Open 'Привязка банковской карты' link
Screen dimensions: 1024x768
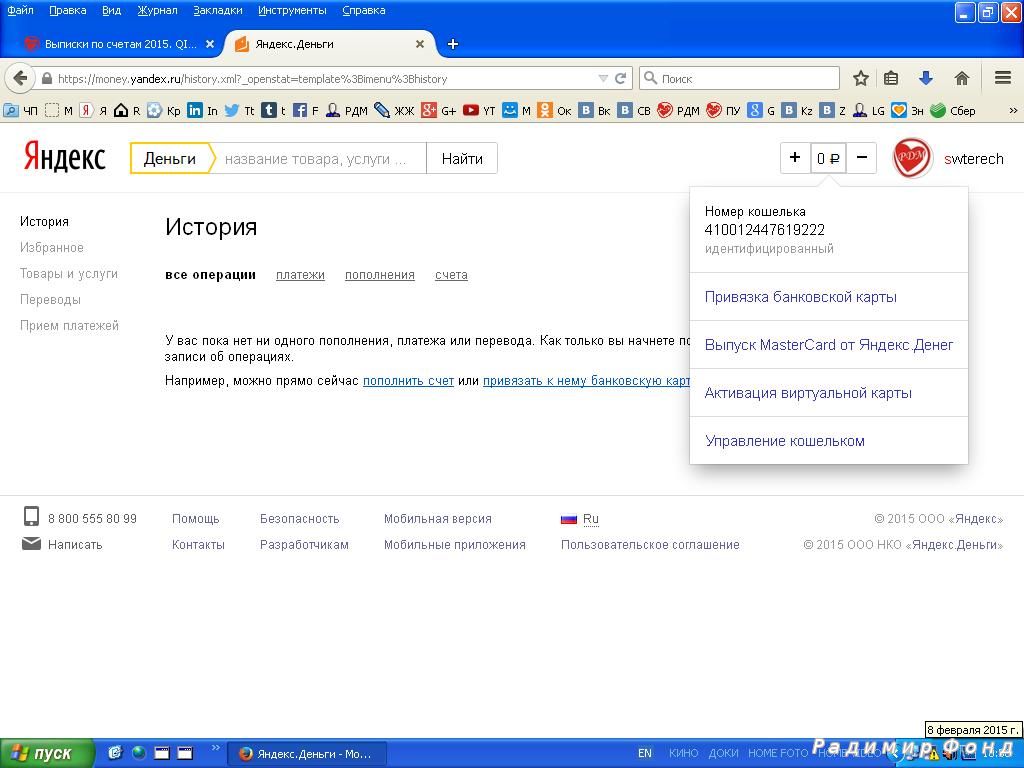[x=801, y=297]
